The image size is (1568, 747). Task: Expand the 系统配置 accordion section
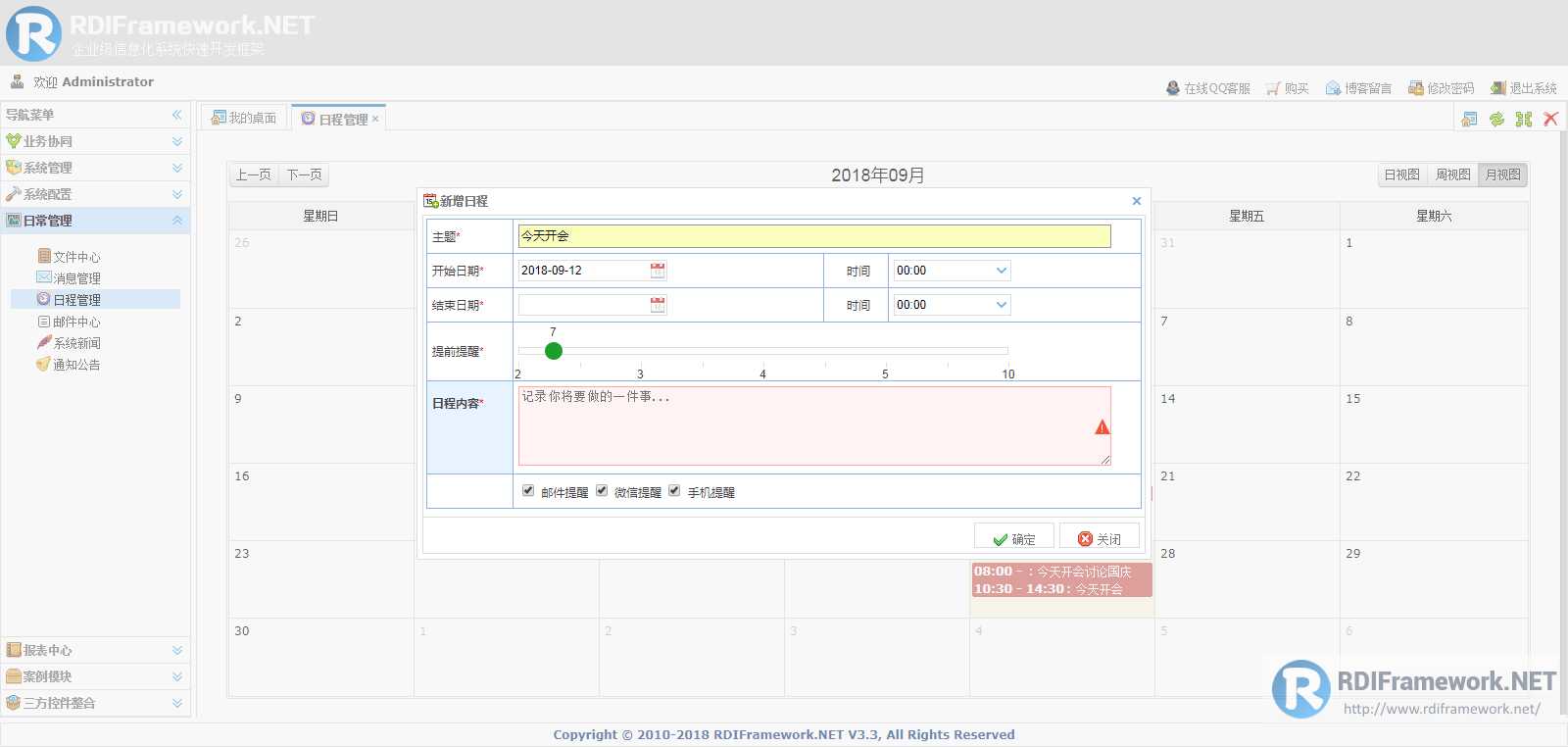tap(95, 194)
